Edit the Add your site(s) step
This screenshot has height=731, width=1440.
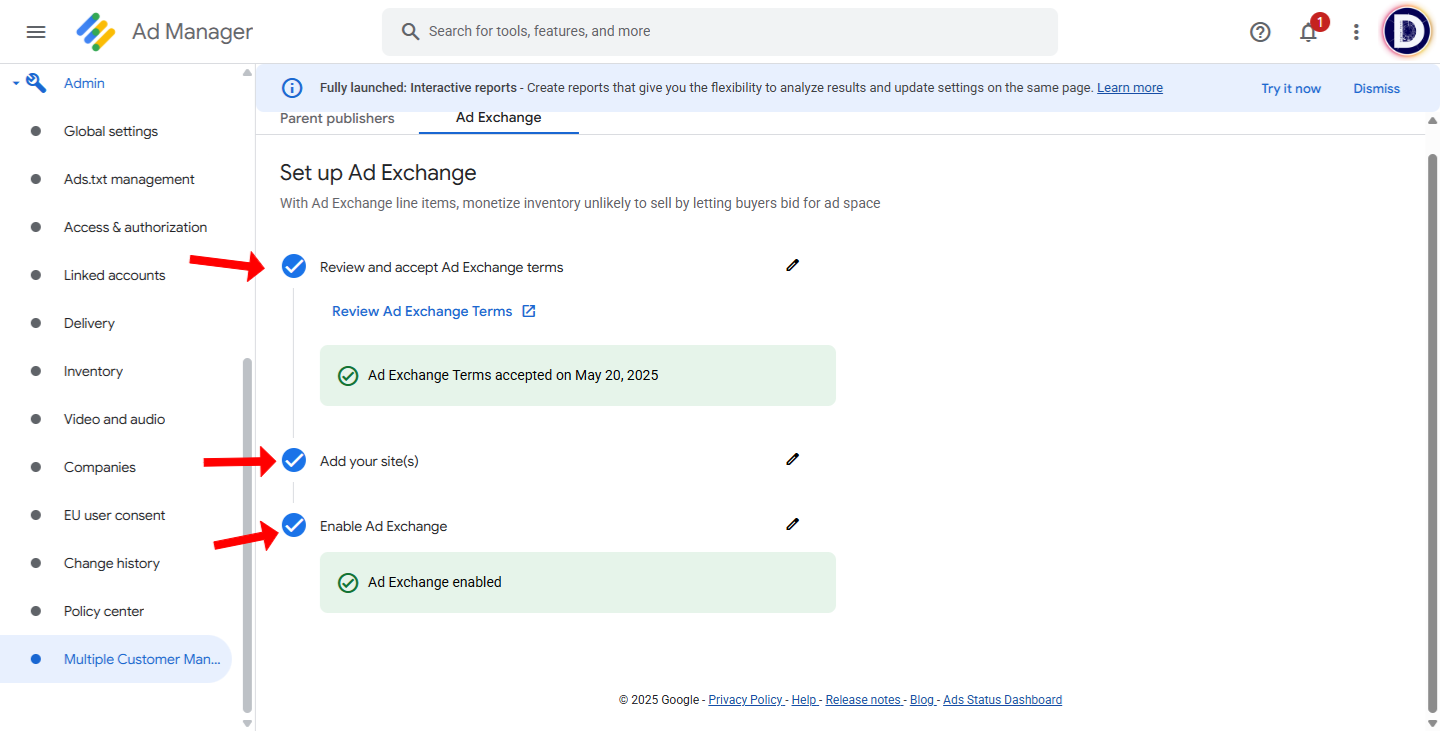click(x=793, y=459)
